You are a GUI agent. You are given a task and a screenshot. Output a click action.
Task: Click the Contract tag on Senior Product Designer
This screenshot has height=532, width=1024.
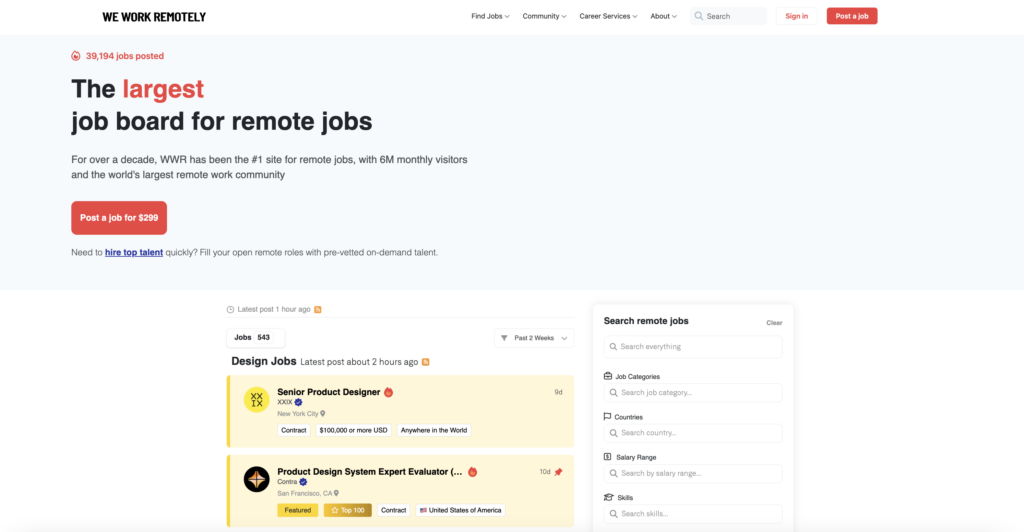[x=293, y=430]
